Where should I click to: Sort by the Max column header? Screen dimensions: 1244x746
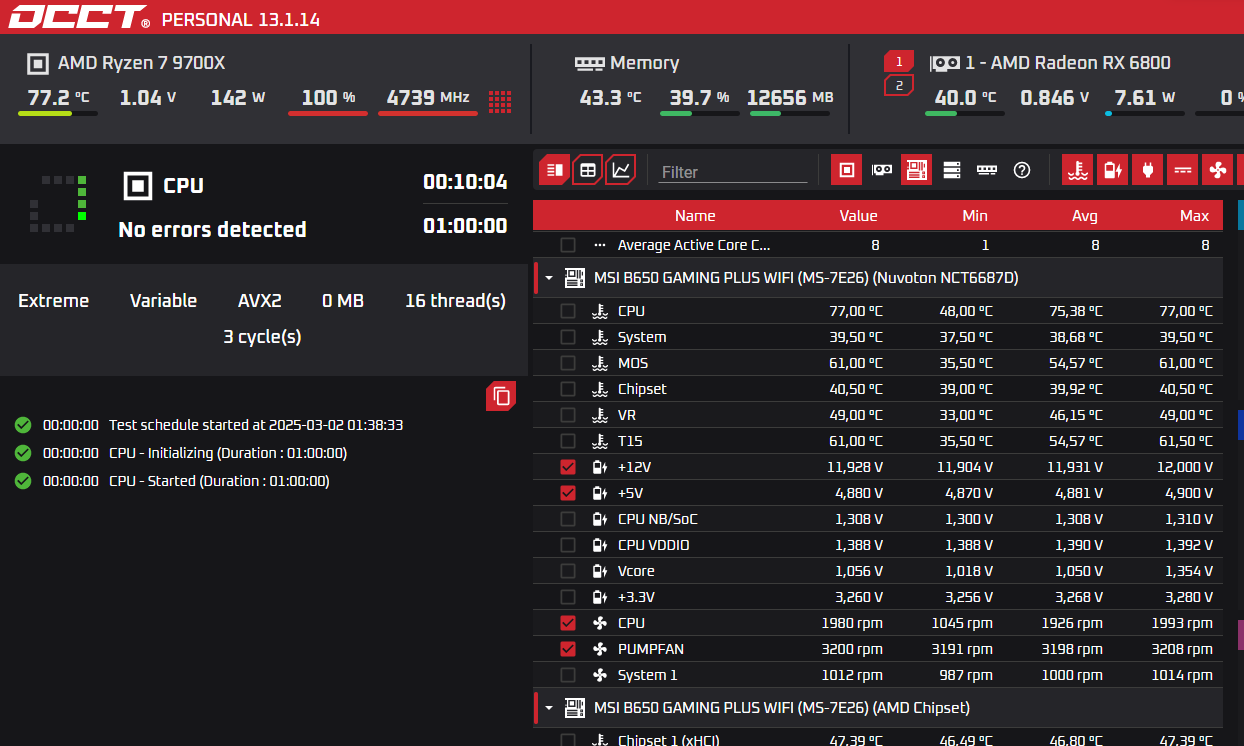[x=1194, y=215]
